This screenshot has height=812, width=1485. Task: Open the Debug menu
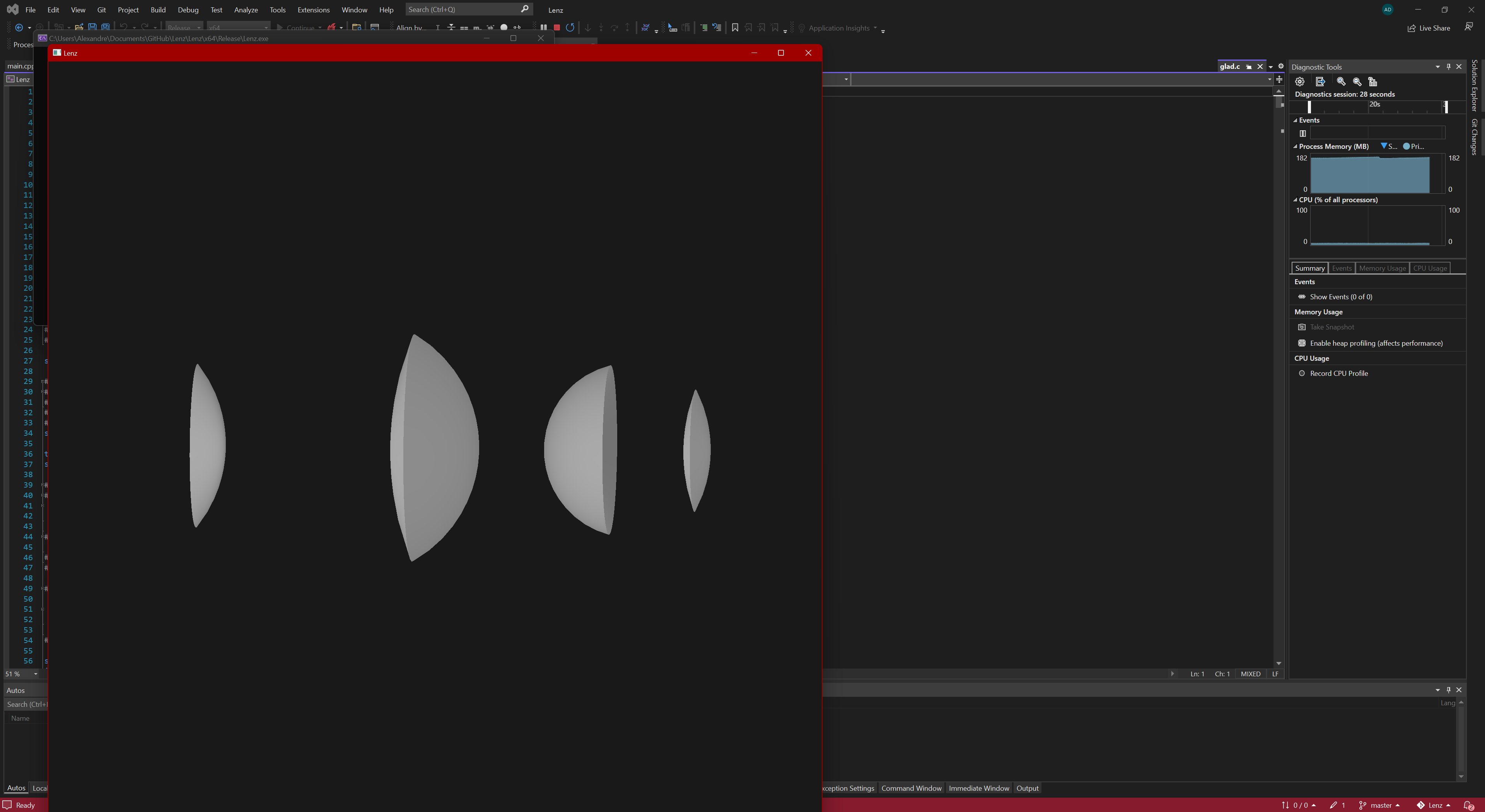tap(188, 10)
